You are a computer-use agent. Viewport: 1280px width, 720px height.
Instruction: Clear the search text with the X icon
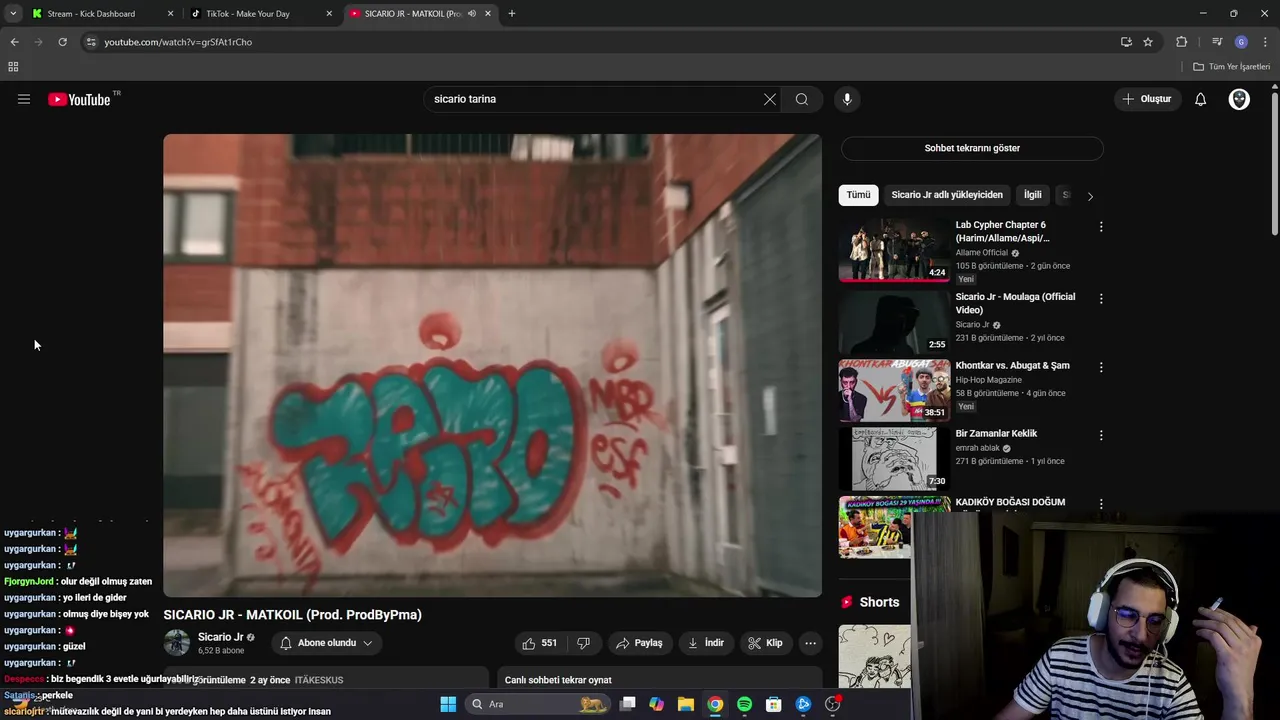click(x=769, y=99)
